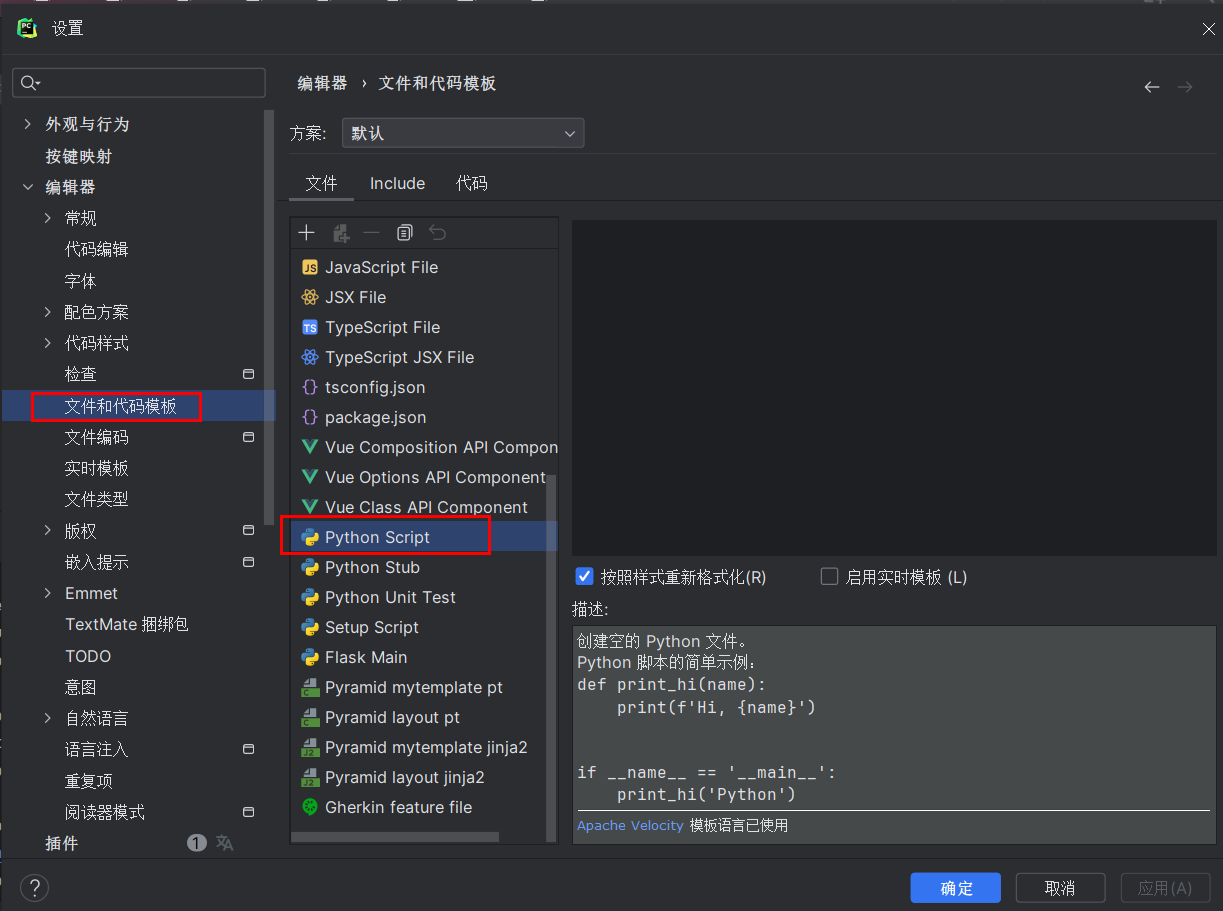Screen dimensions: 1223x911
Task: Expand the 自然语言 tree node
Action: click(x=47, y=718)
